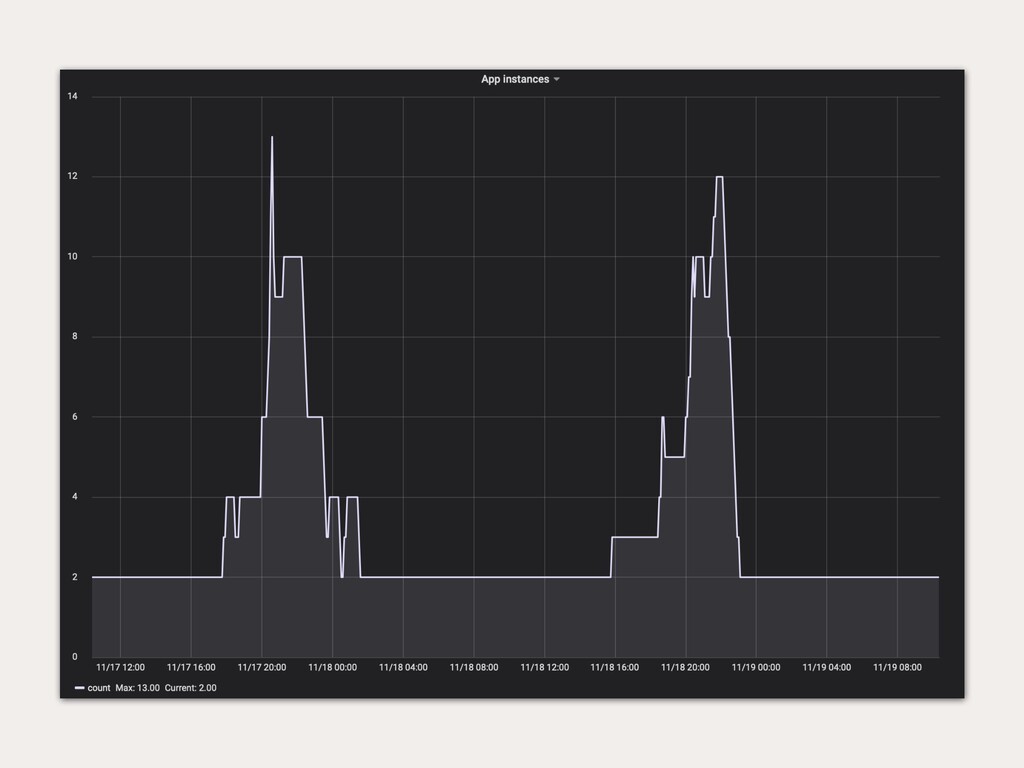
Task: Click the 11/17 20:00 x-axis label
Action: coord(262,667)
